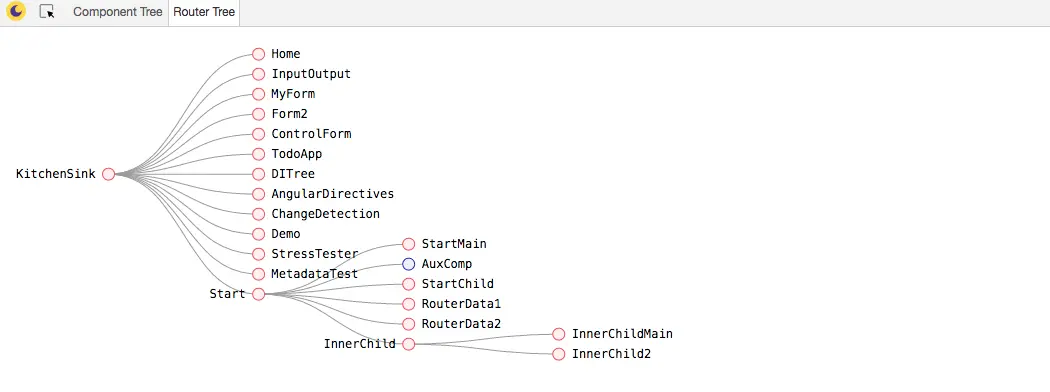
Task: Click the TodoApp node circle
Action: pyautogui.click(x=258, y=154)
